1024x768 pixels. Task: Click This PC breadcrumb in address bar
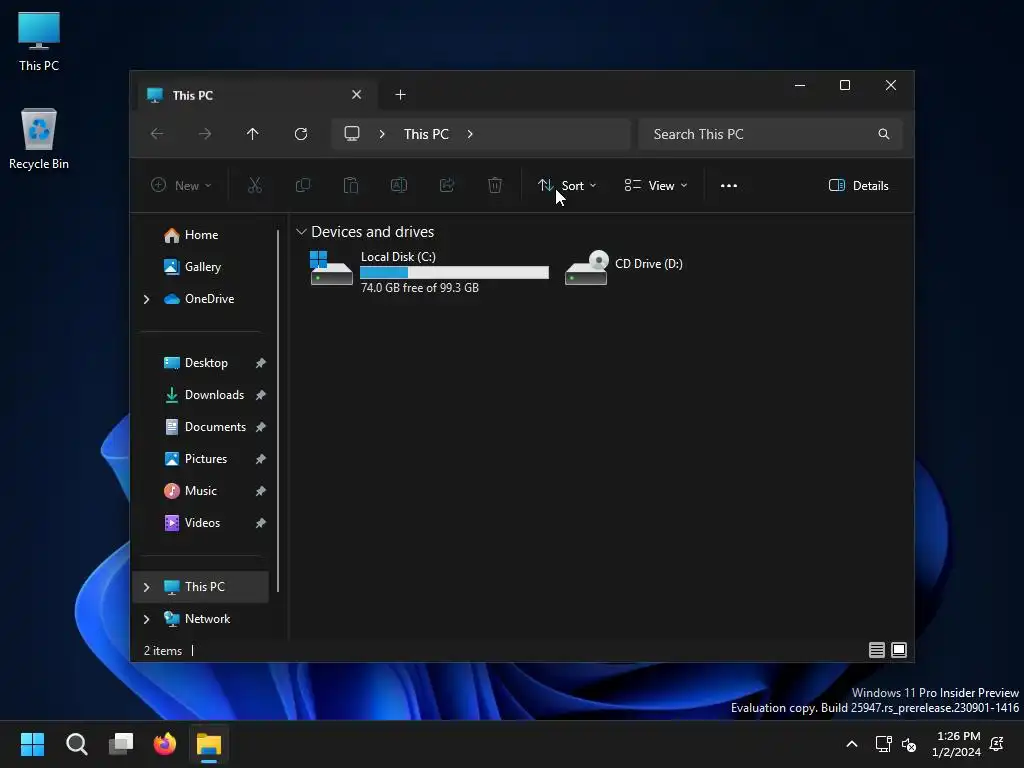(x=426, y=134)
